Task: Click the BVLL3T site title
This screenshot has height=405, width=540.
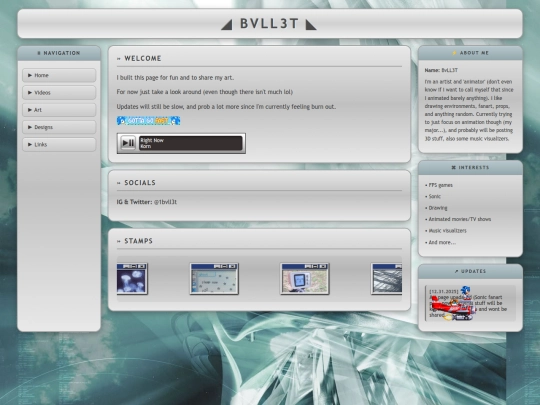Action: pos(269,24)
